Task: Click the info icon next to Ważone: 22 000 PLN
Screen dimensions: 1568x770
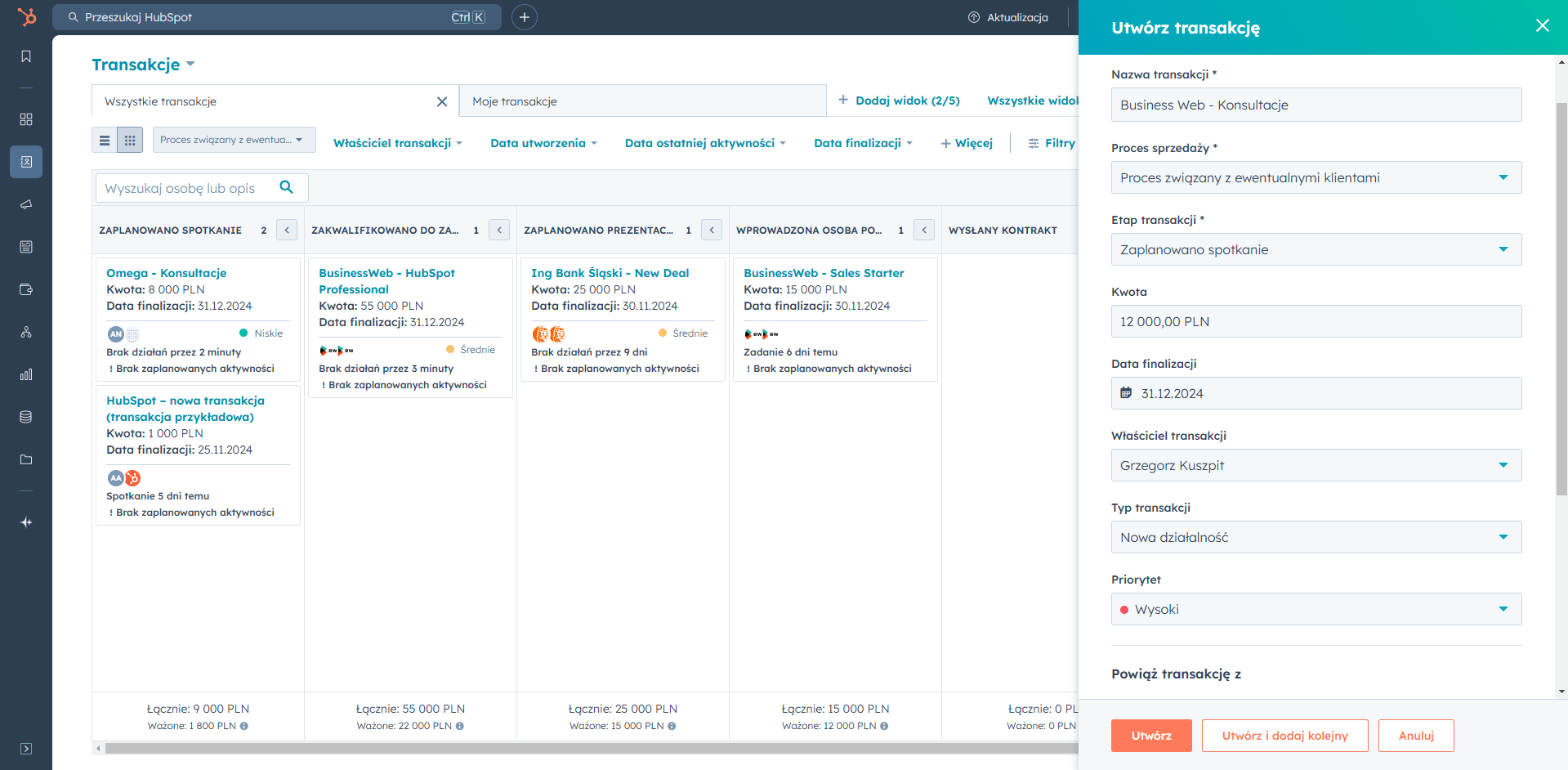Action: (x=460, y=726)
